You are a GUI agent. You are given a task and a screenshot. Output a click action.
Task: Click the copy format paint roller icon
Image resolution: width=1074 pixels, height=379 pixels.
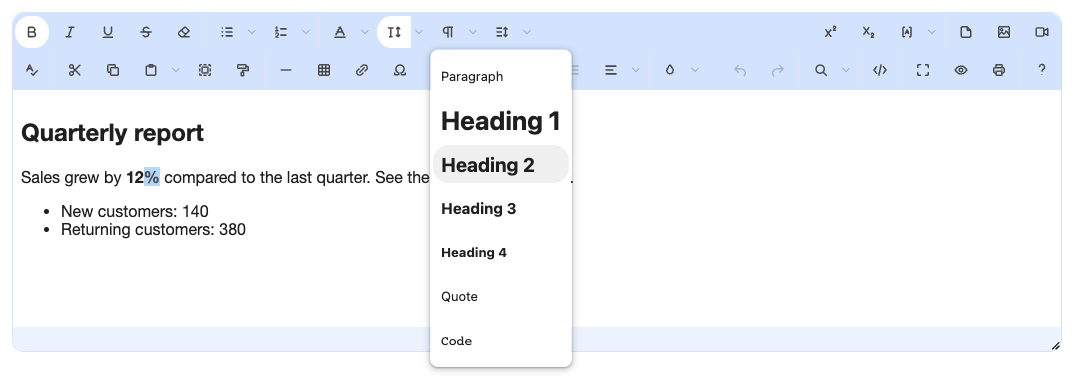(242, 70)
